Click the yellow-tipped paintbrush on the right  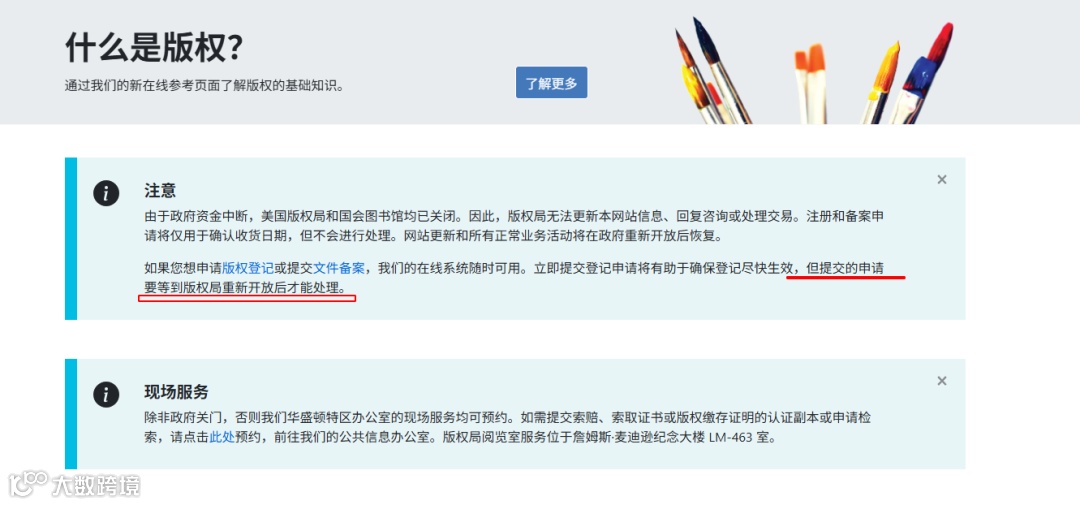coord(881,83)
